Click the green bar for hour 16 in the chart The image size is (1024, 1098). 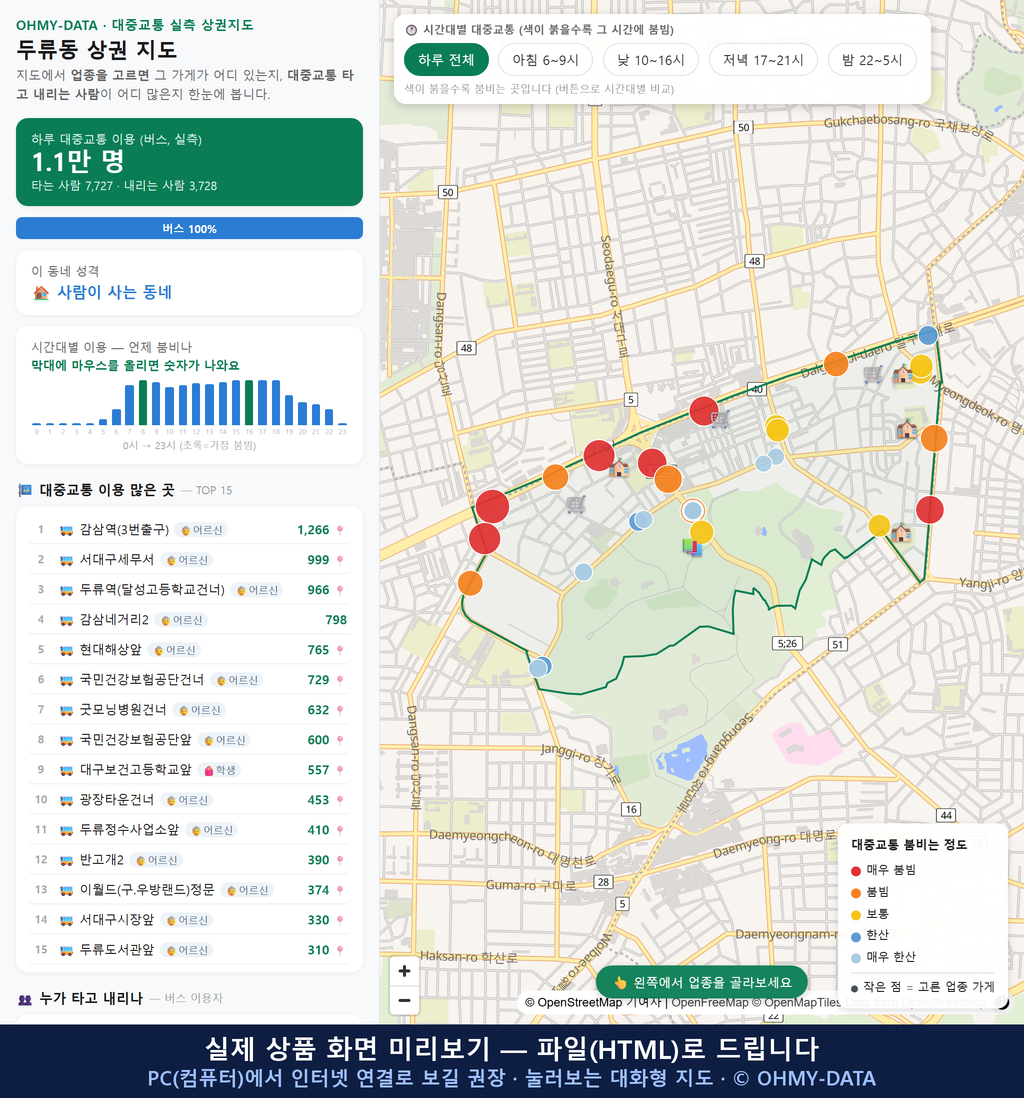click(x=249, y=403)
